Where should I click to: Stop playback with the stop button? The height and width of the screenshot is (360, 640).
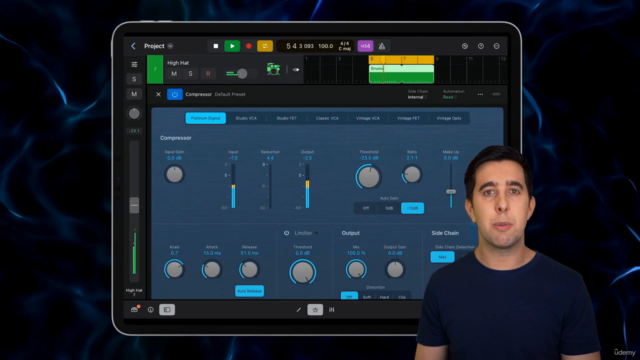[216, 46]
